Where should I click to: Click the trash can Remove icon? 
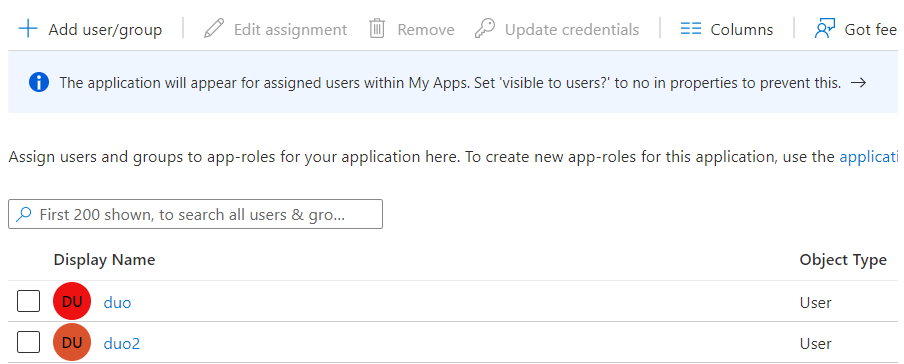377,28
